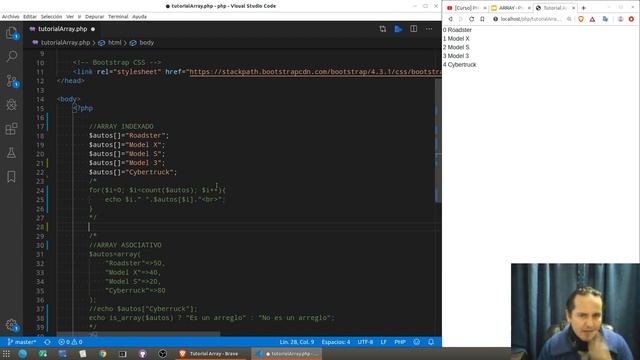
Task: Select the PHP language mode
Action: click(x=400, y=342)
